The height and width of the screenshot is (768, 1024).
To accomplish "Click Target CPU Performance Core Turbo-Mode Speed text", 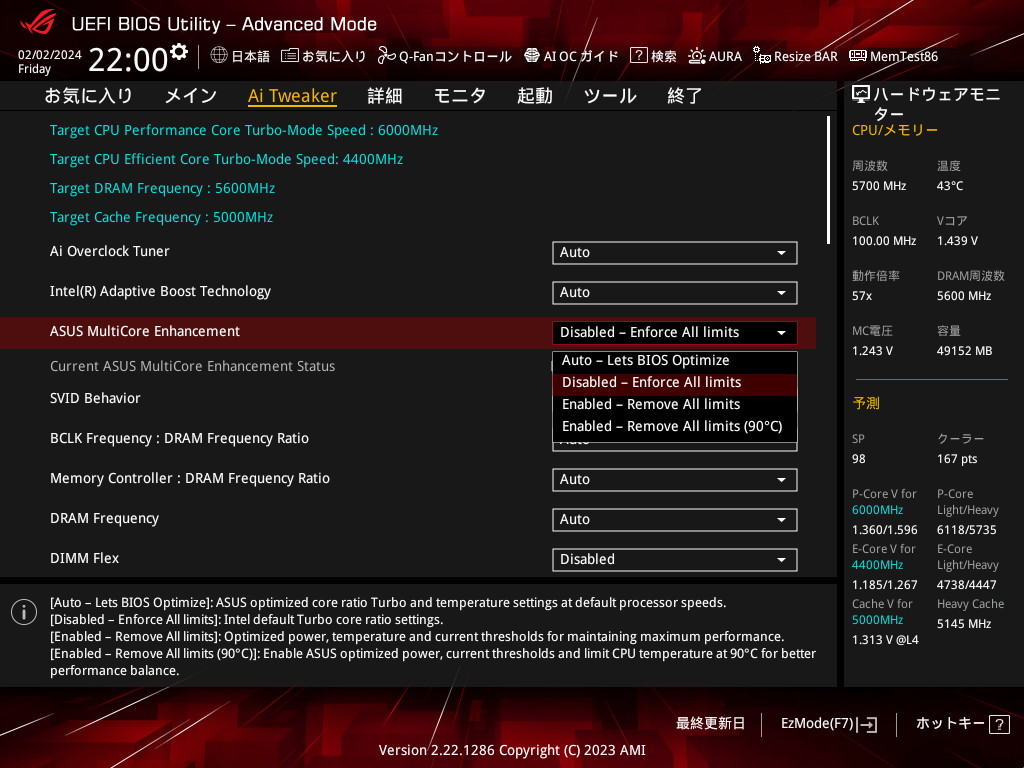I will click(244, 130).
